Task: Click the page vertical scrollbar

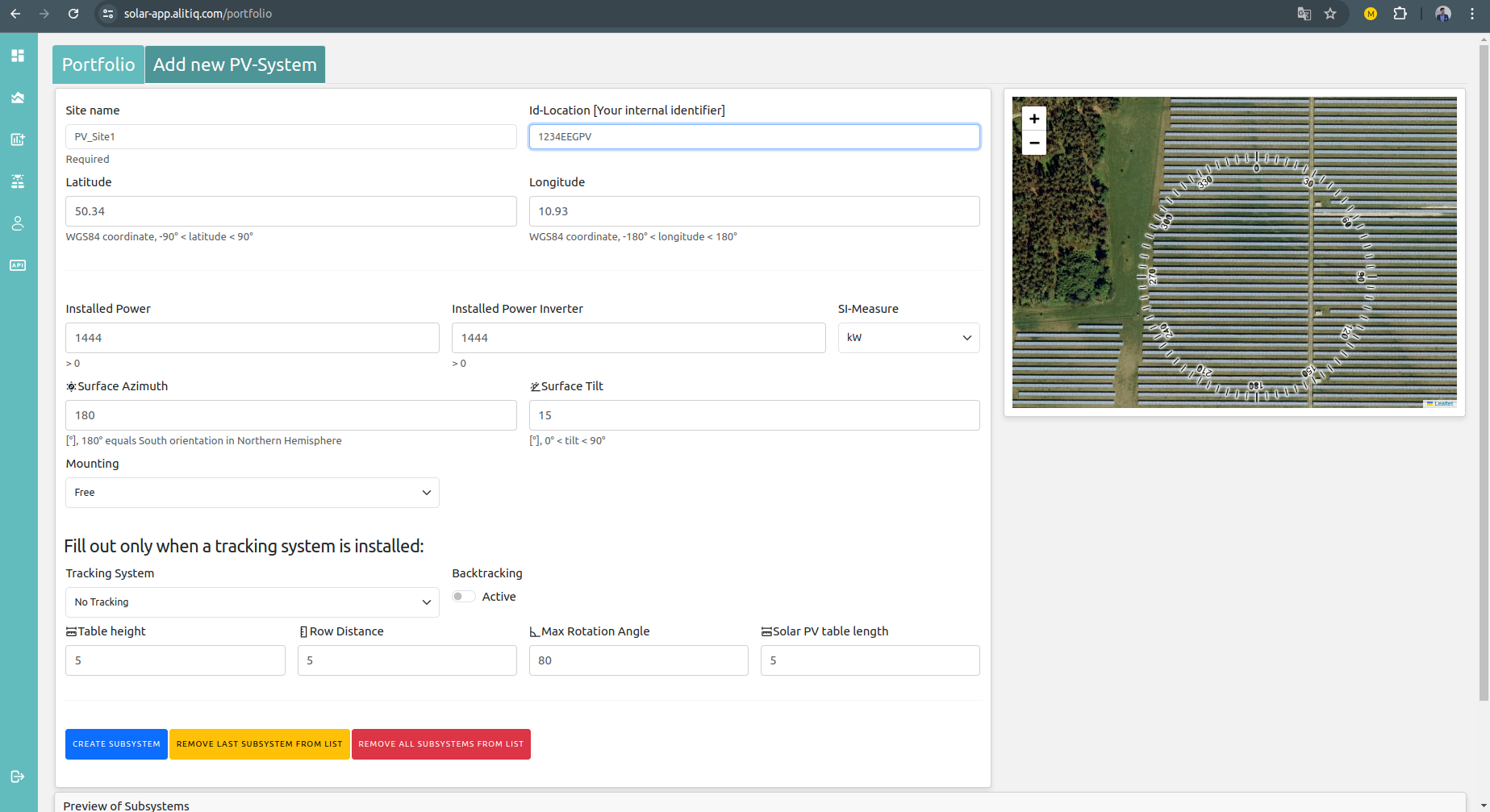Action: [x=1483, y=371]
